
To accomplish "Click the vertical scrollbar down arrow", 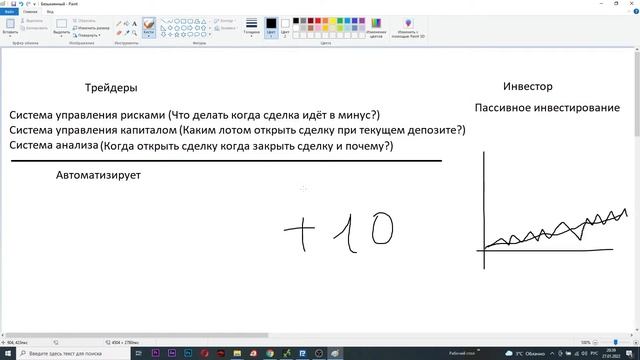I will tap(637, 330).
